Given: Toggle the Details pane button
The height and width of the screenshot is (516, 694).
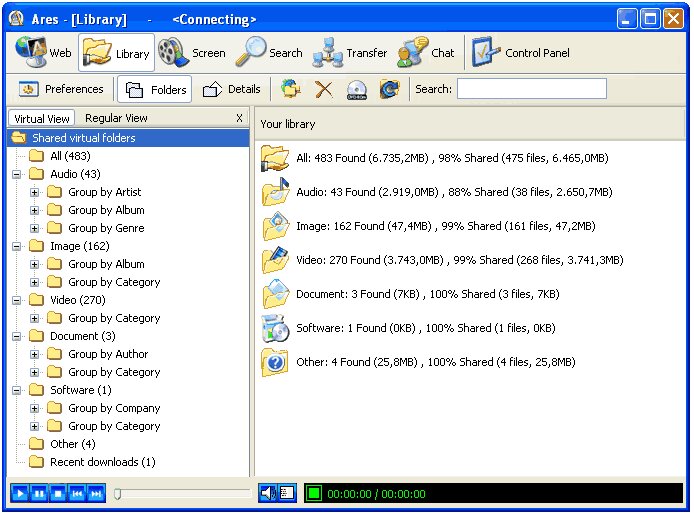Looking at the screenshot, I should [231, 89].
